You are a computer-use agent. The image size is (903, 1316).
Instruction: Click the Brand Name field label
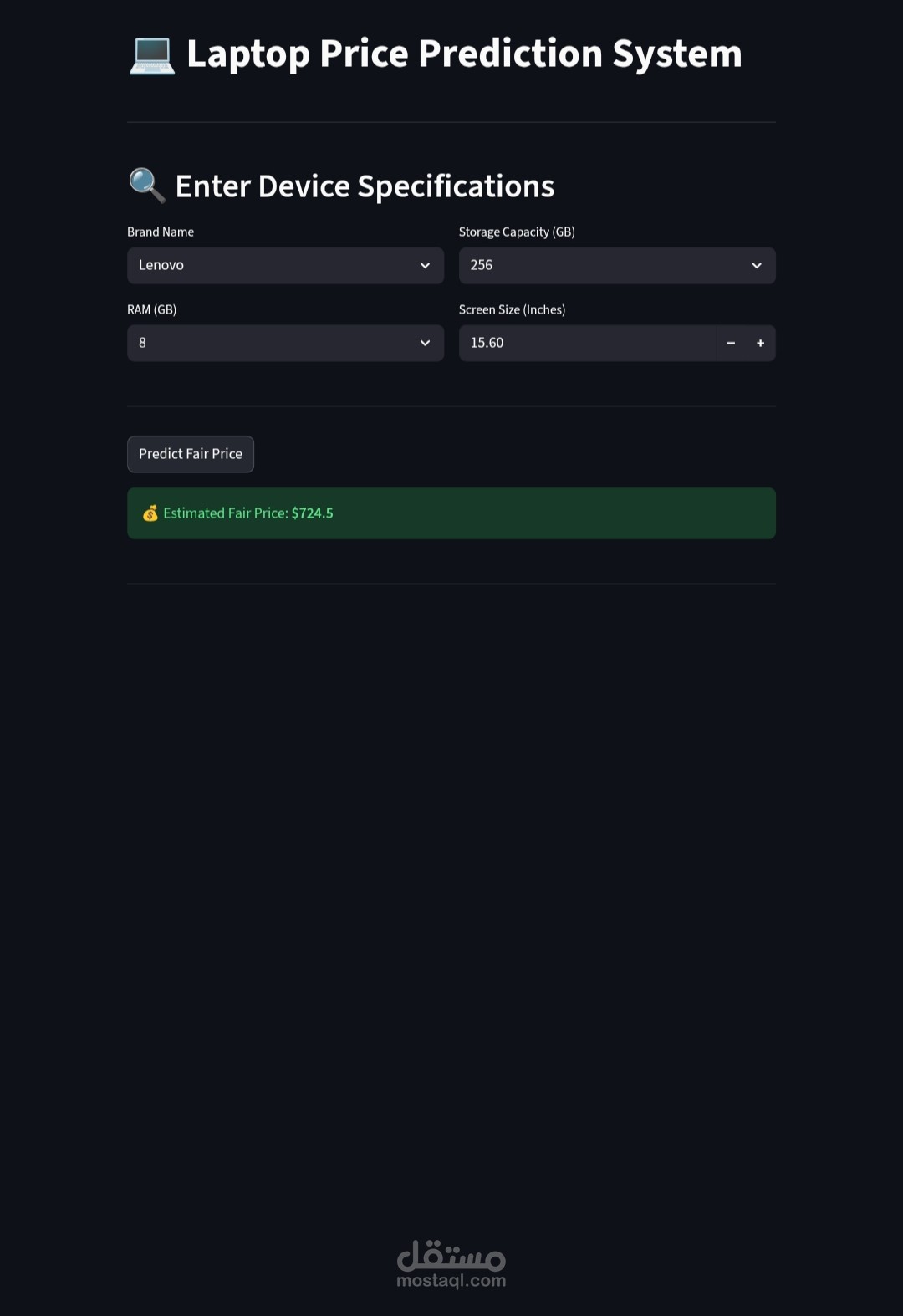click(x=161, y=232)
